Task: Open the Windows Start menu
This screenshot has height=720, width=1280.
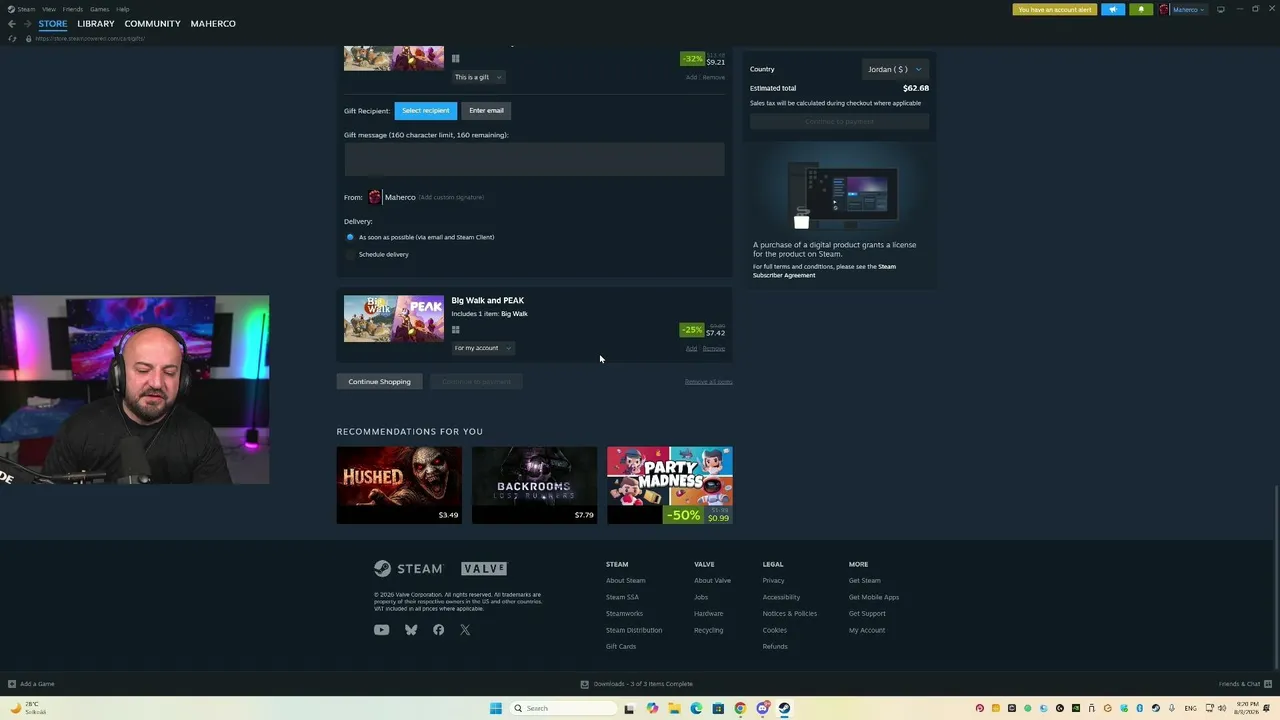Action: [496, 708]
